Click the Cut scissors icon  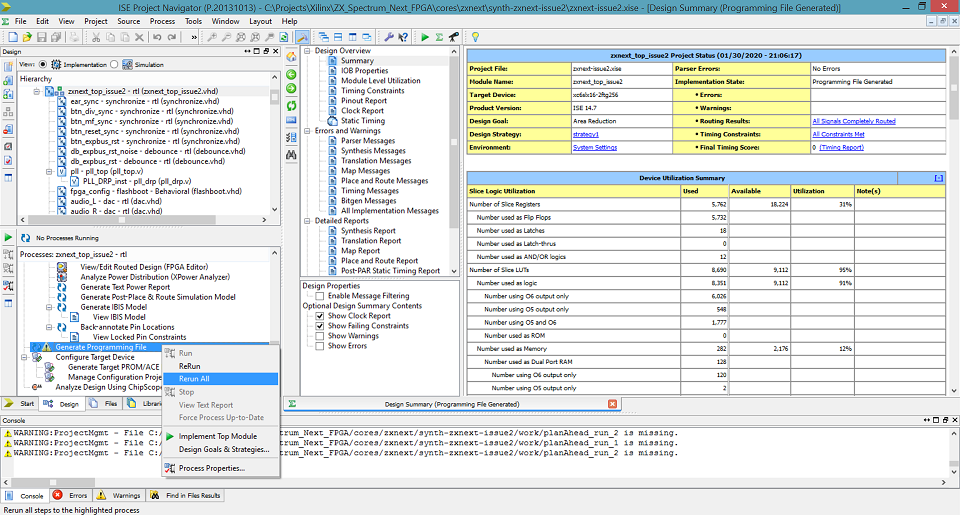[x=96, y=37]
